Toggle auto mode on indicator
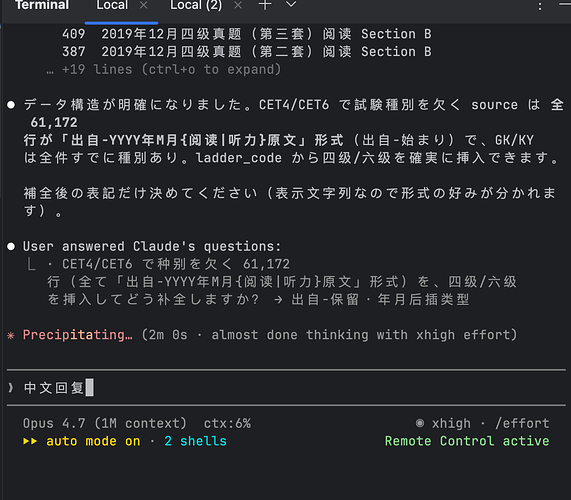Image resolution: width=571 pixels, height=500 pixels. pos(93,441)
